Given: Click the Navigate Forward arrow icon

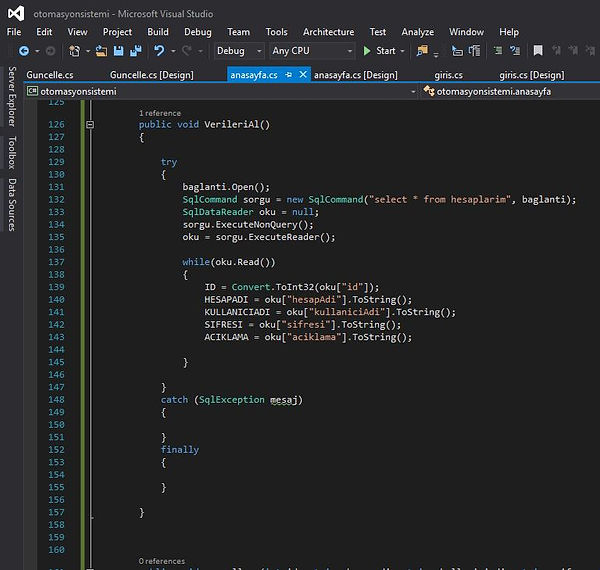Looking at the screenshot, I should click(50, 51).
